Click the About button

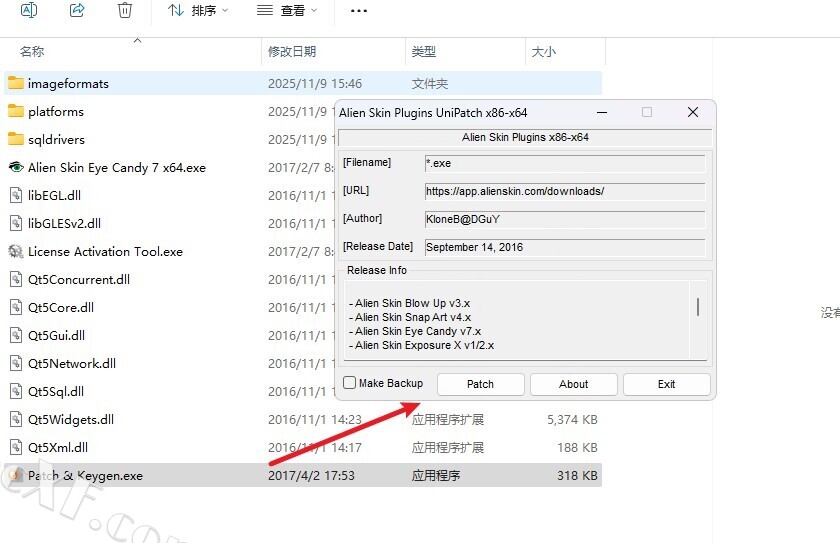573,384
